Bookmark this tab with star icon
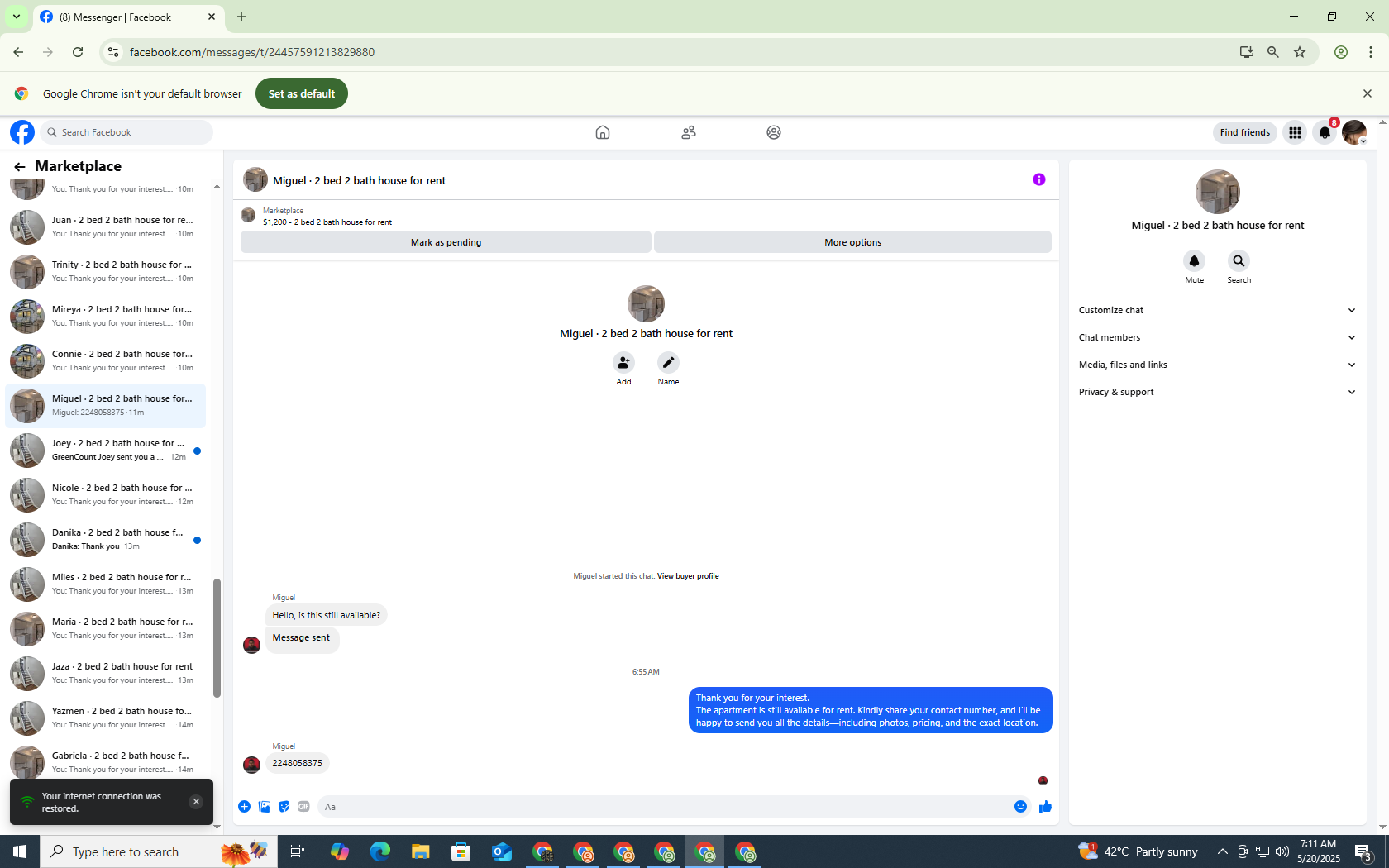Screen dimensions: 1389x868 click(x=1300, y=52)
